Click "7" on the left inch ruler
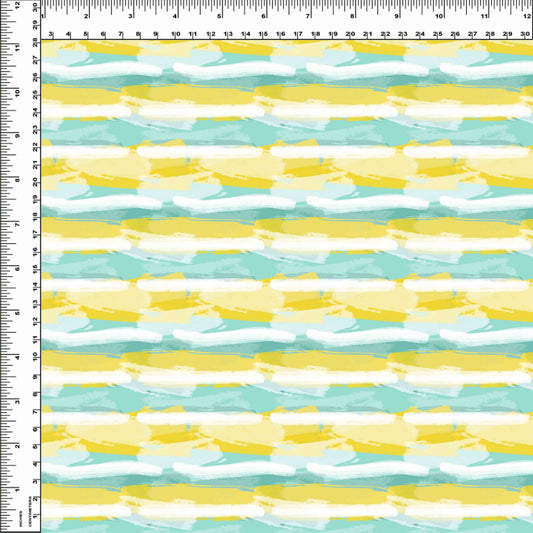The height and width of the screenshot is (533, 533). tap(17, 225)
